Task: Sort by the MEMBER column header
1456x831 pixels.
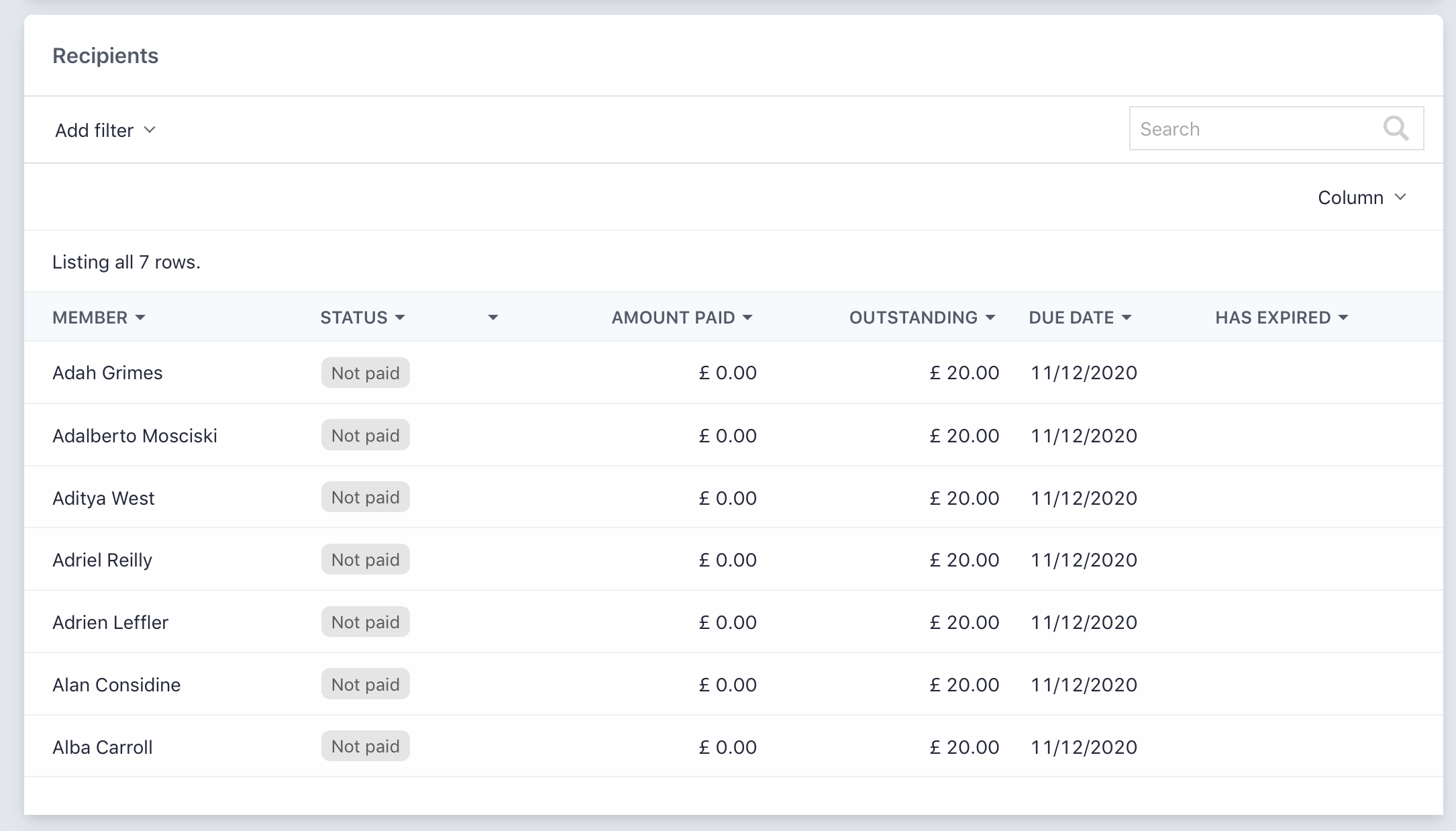Action: pos(99,317)
